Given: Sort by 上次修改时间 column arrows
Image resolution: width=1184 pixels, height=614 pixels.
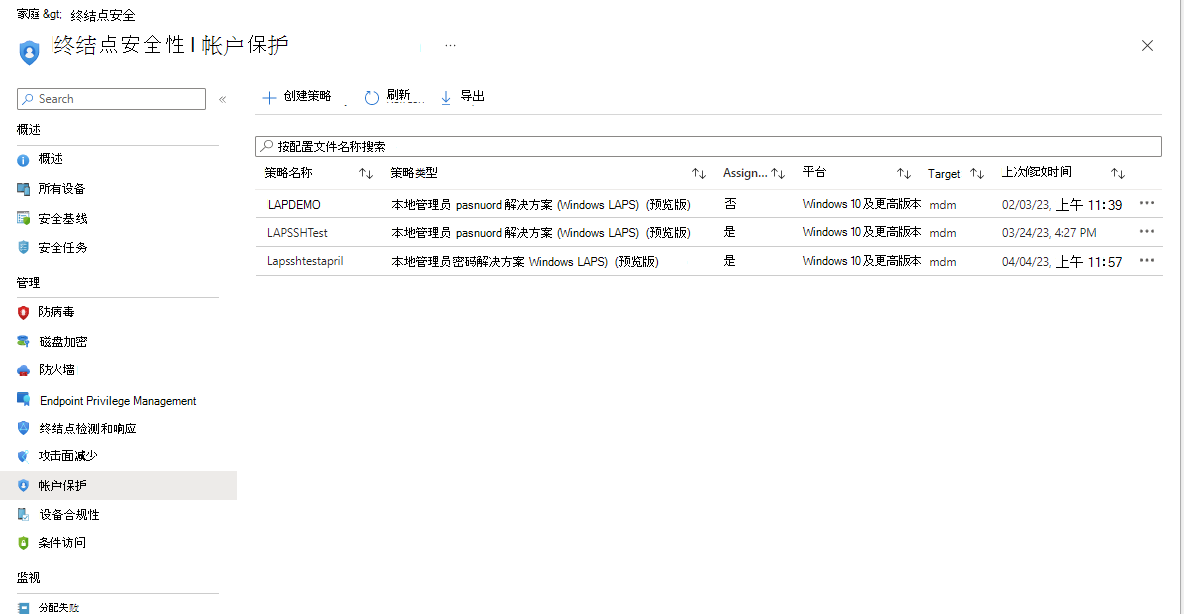Looking at the screenshot, I should pos(1118,174).
